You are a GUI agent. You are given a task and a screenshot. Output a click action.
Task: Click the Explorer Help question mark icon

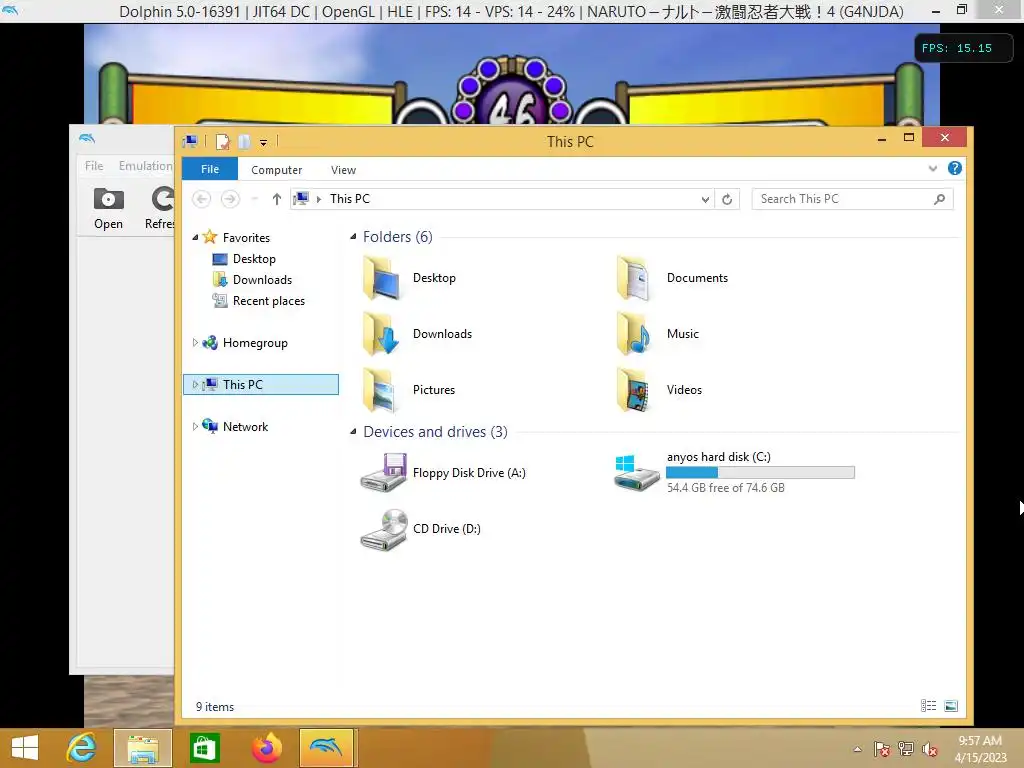[x=955, y=168]
